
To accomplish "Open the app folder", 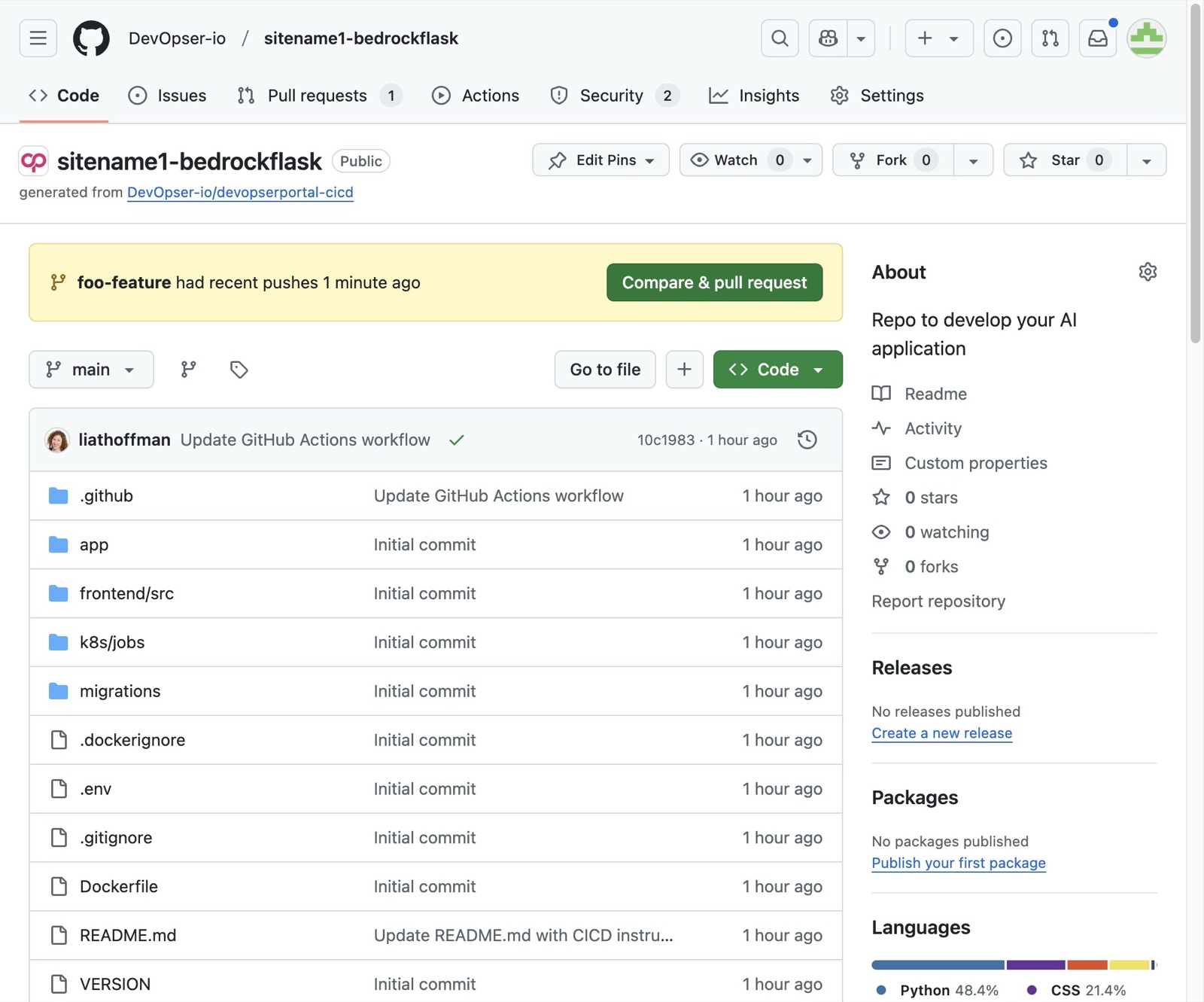I will coord(94,544).
